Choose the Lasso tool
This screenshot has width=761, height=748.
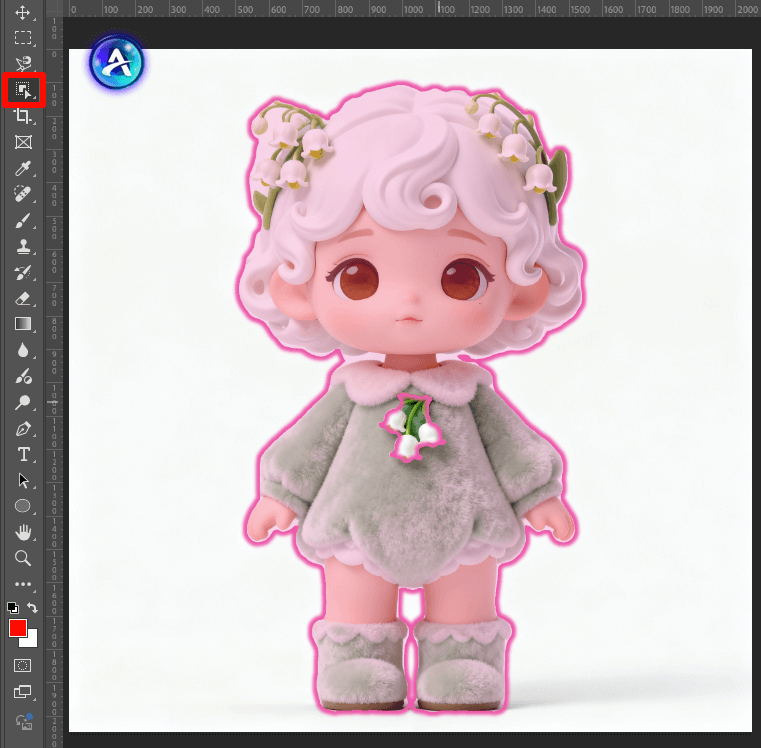click(x=23, y=64)
